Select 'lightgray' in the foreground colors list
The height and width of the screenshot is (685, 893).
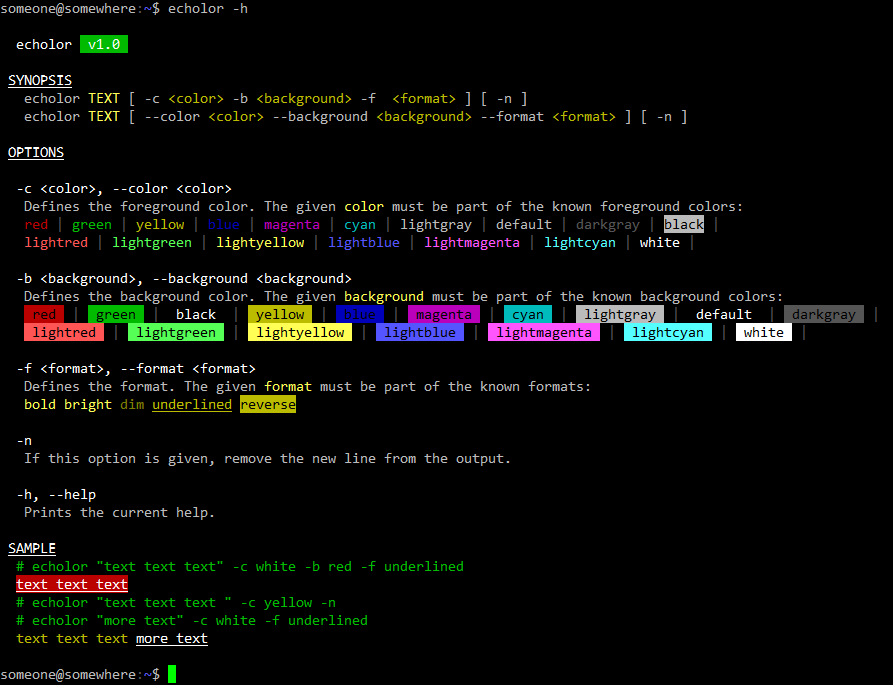click(436, 224)
